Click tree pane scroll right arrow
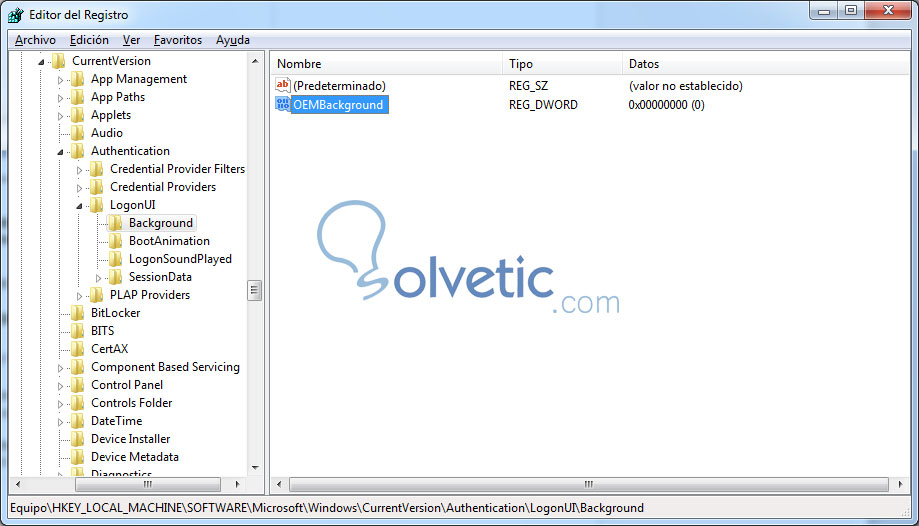 tap(237, 484)
